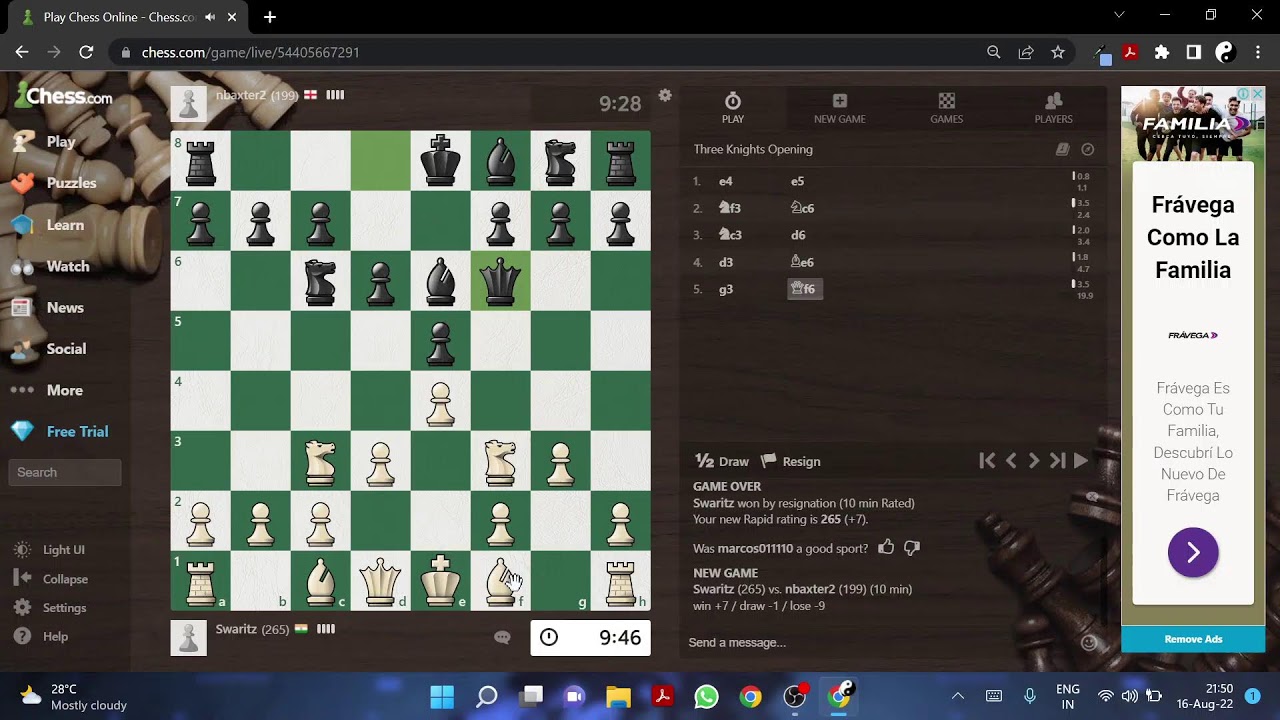Focus the sidebar Search field

pos(65,472)
